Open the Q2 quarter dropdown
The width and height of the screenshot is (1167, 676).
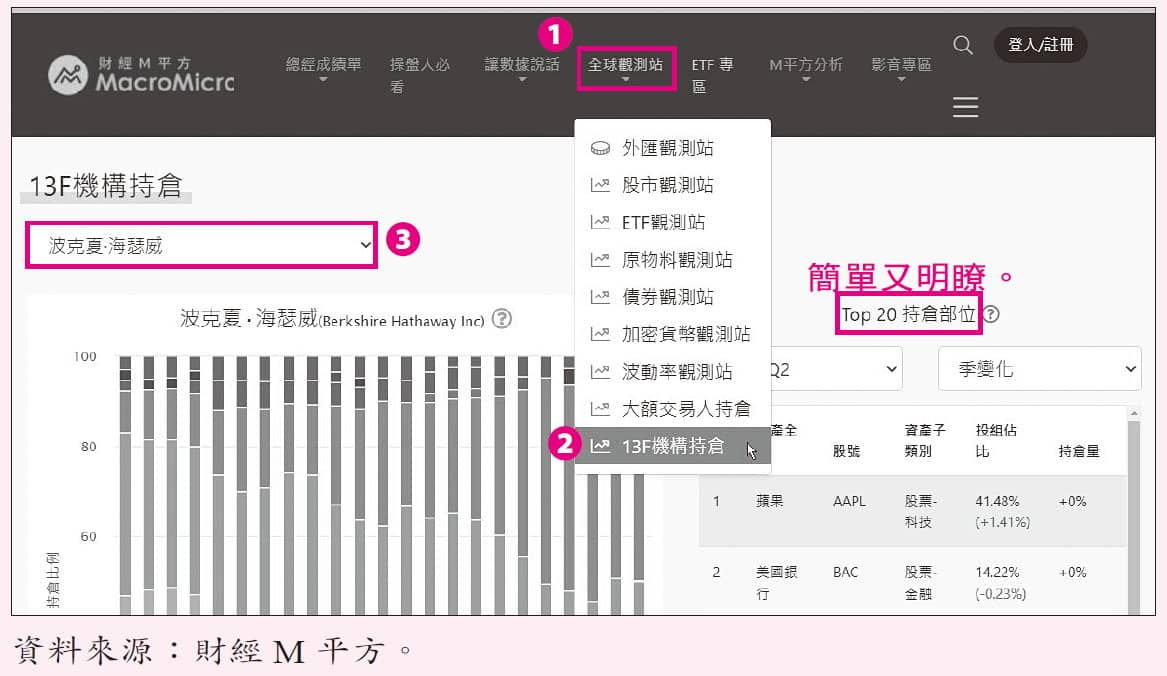click(x=837, y=369)
